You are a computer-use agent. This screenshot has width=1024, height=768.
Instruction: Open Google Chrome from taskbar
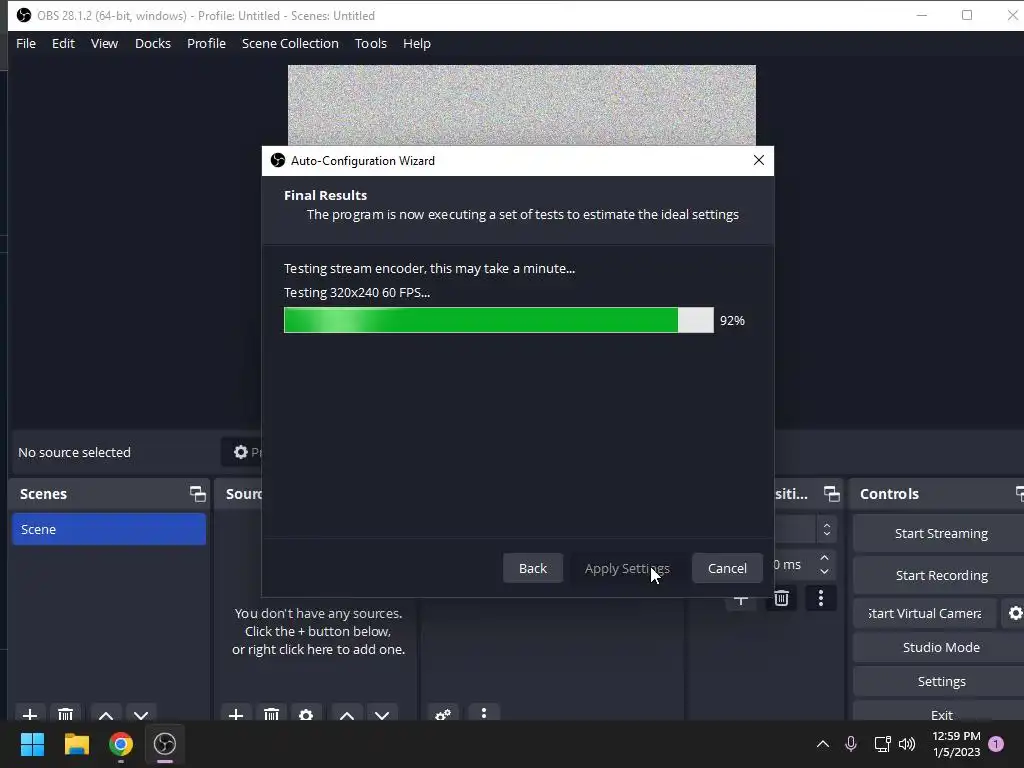[121, 744]
